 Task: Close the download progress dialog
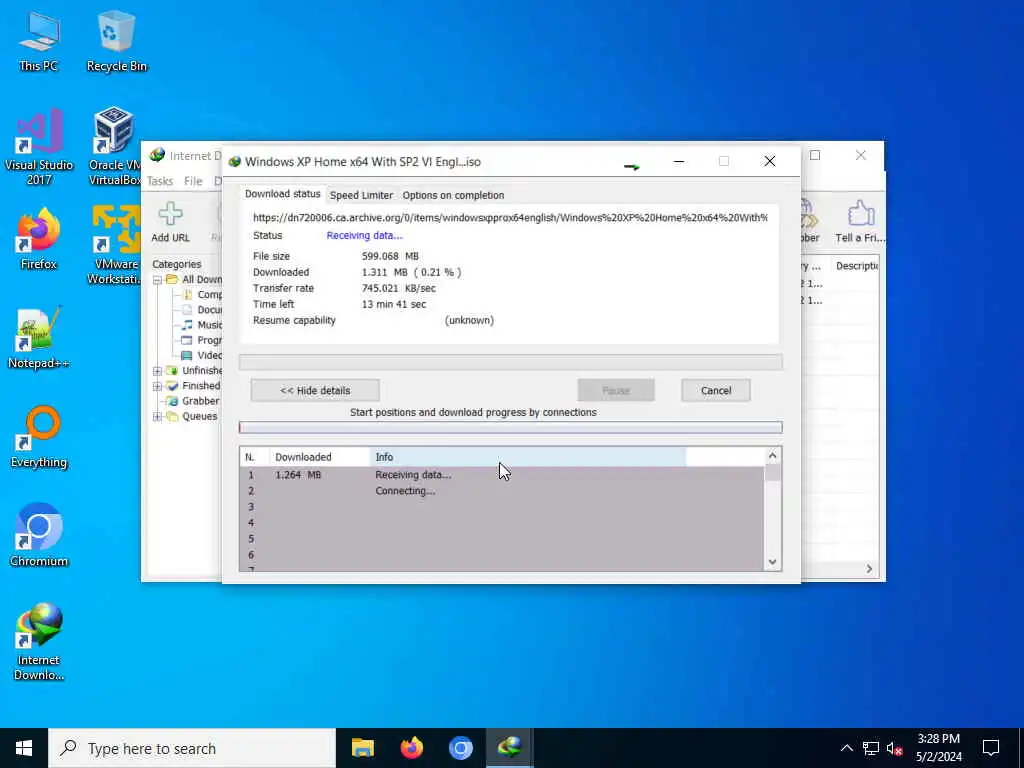pos(769,161)
